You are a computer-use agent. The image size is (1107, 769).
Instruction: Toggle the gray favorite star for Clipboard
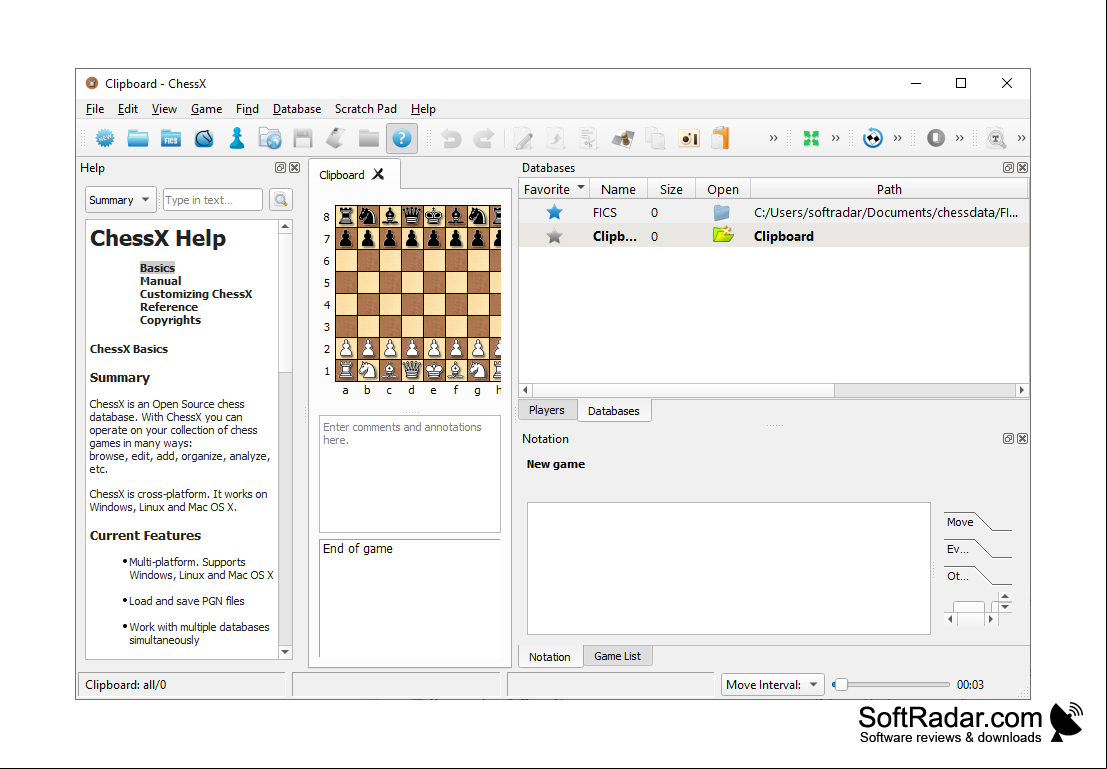click(x=554, y=236)
